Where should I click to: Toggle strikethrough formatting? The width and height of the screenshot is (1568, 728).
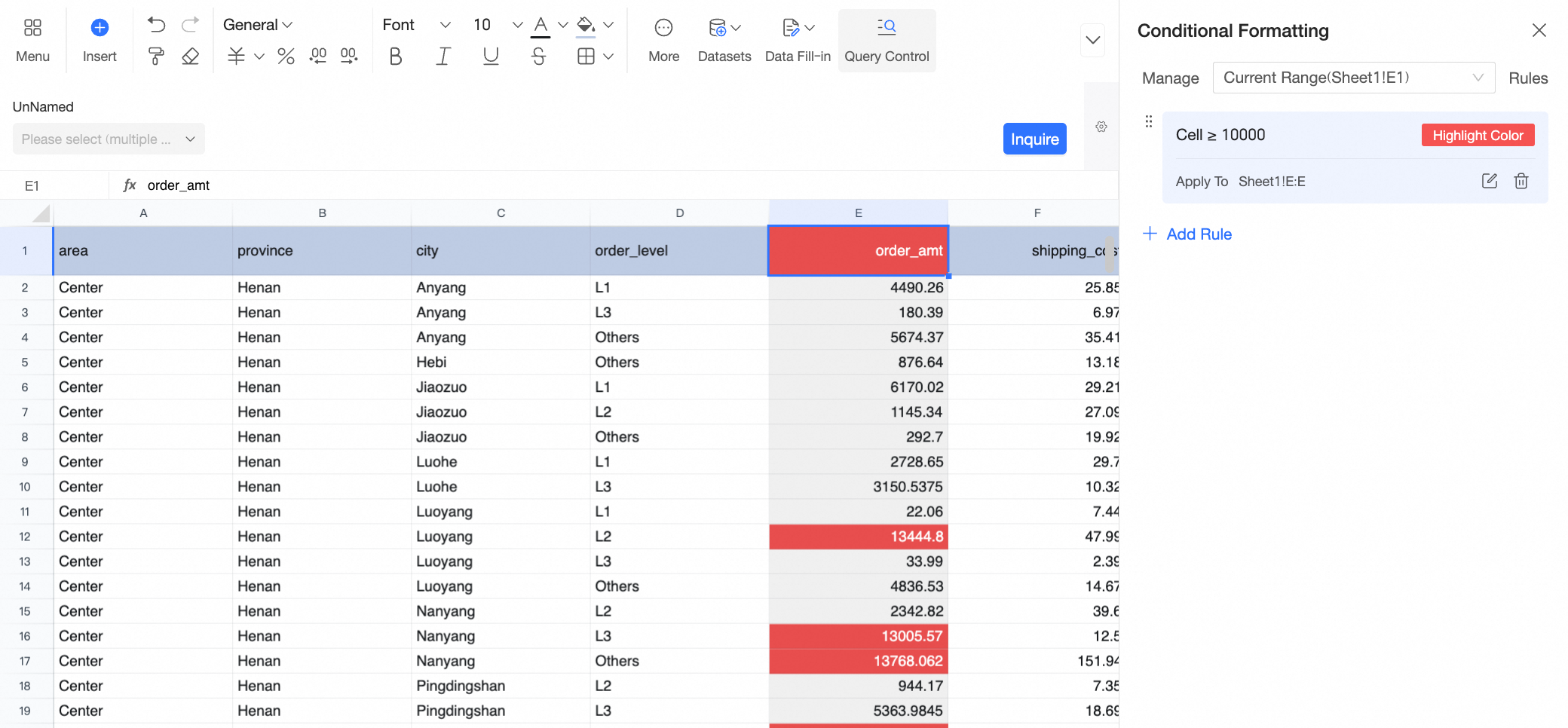538,57
